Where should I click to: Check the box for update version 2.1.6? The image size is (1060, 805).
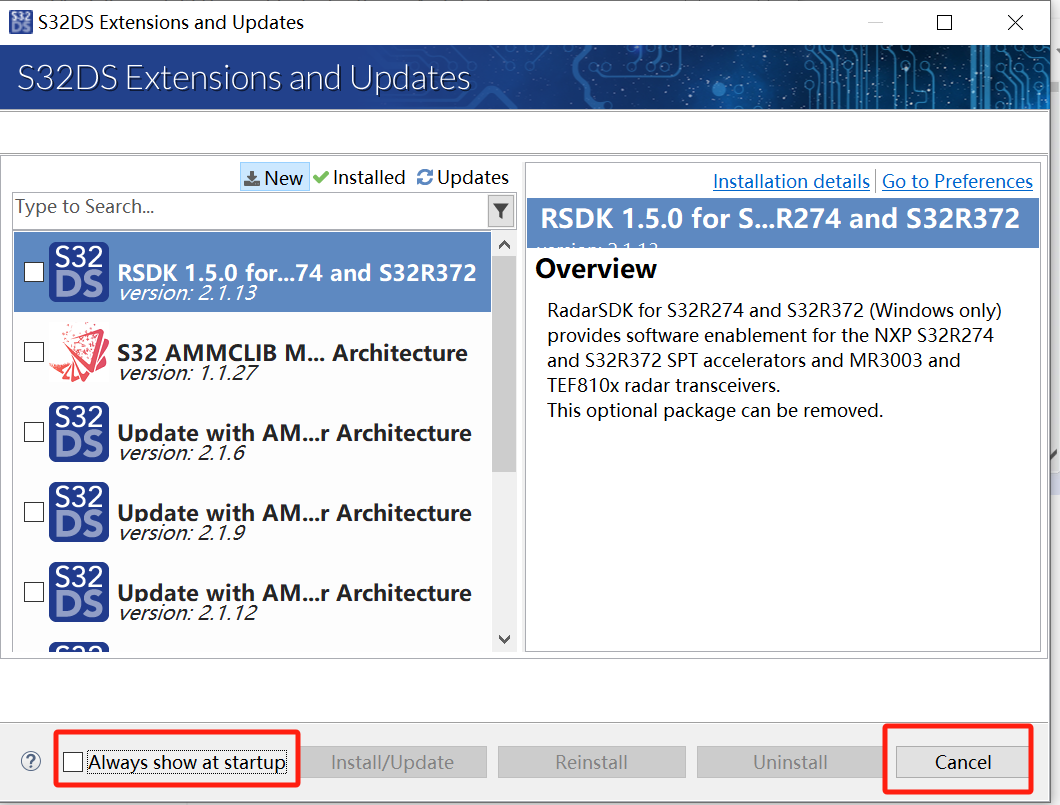coord(34,432)
